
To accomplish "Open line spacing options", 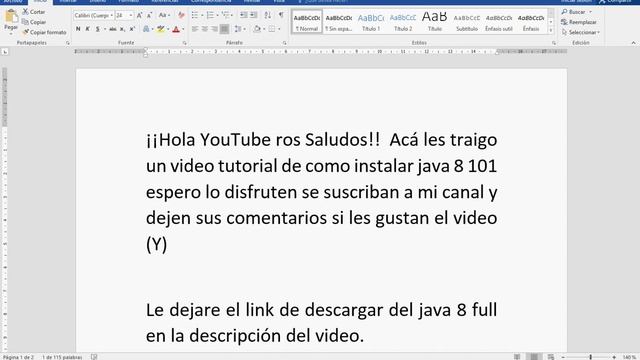I will point(239,29).
